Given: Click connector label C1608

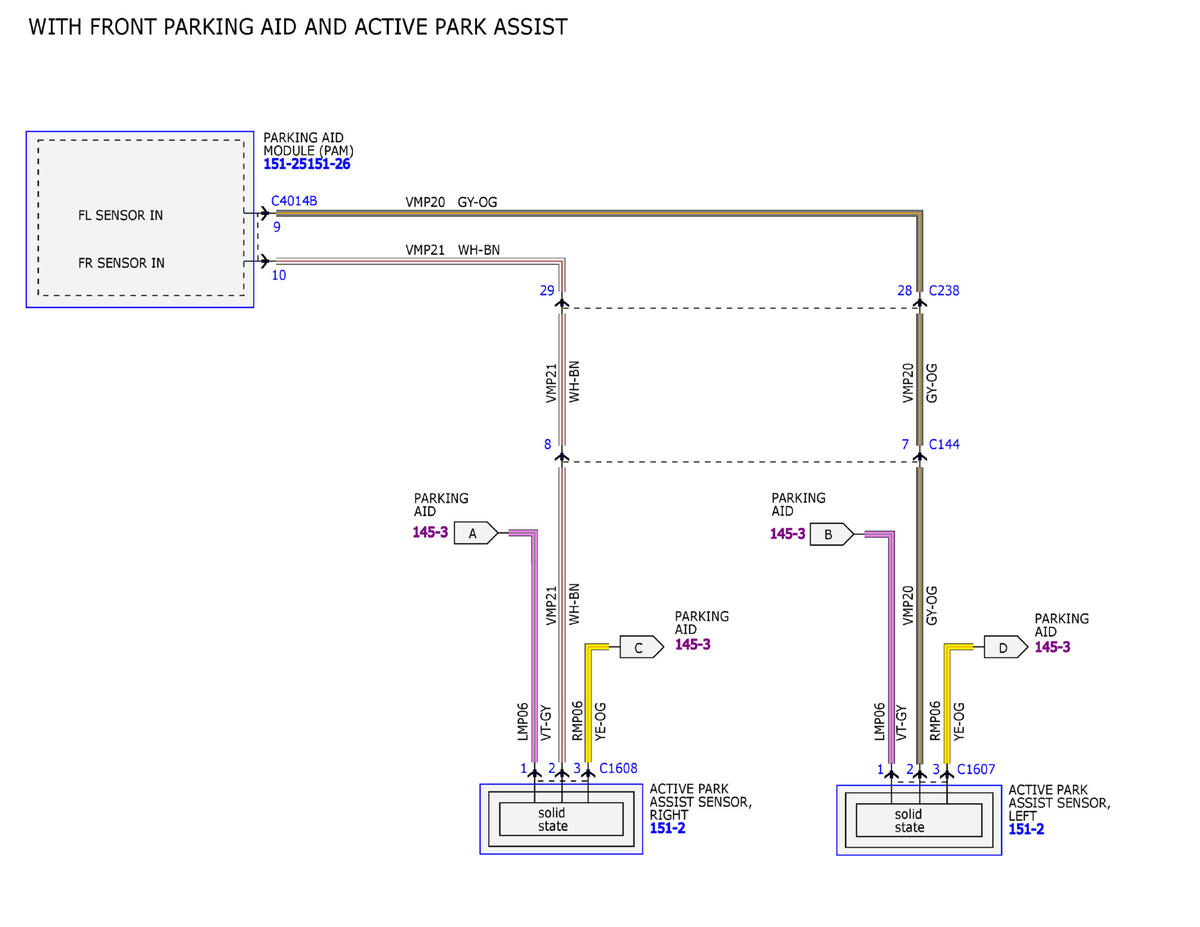Looking at the screenshot, I should tap(618, 769).
